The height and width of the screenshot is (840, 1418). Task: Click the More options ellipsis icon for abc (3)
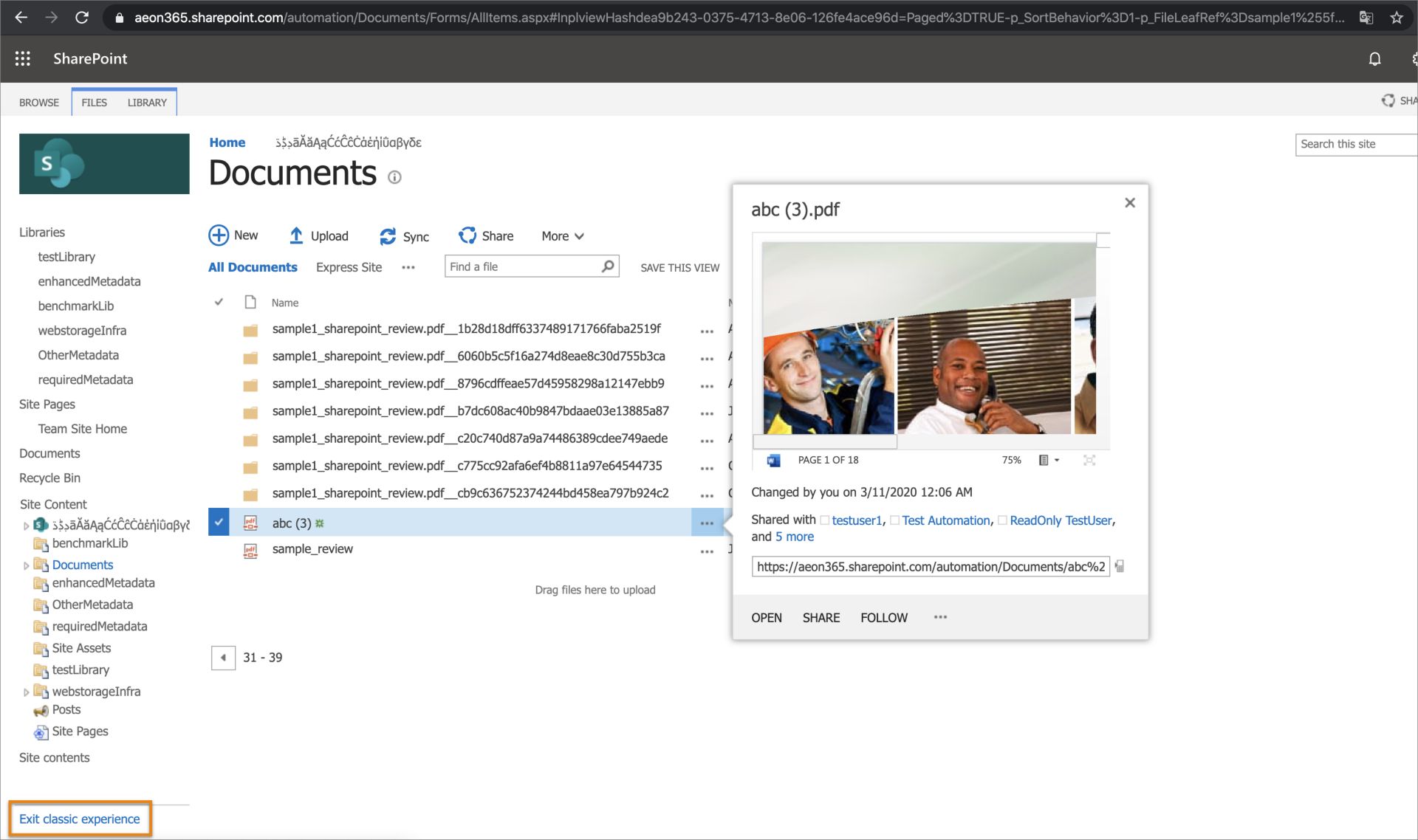pos(707,521)
